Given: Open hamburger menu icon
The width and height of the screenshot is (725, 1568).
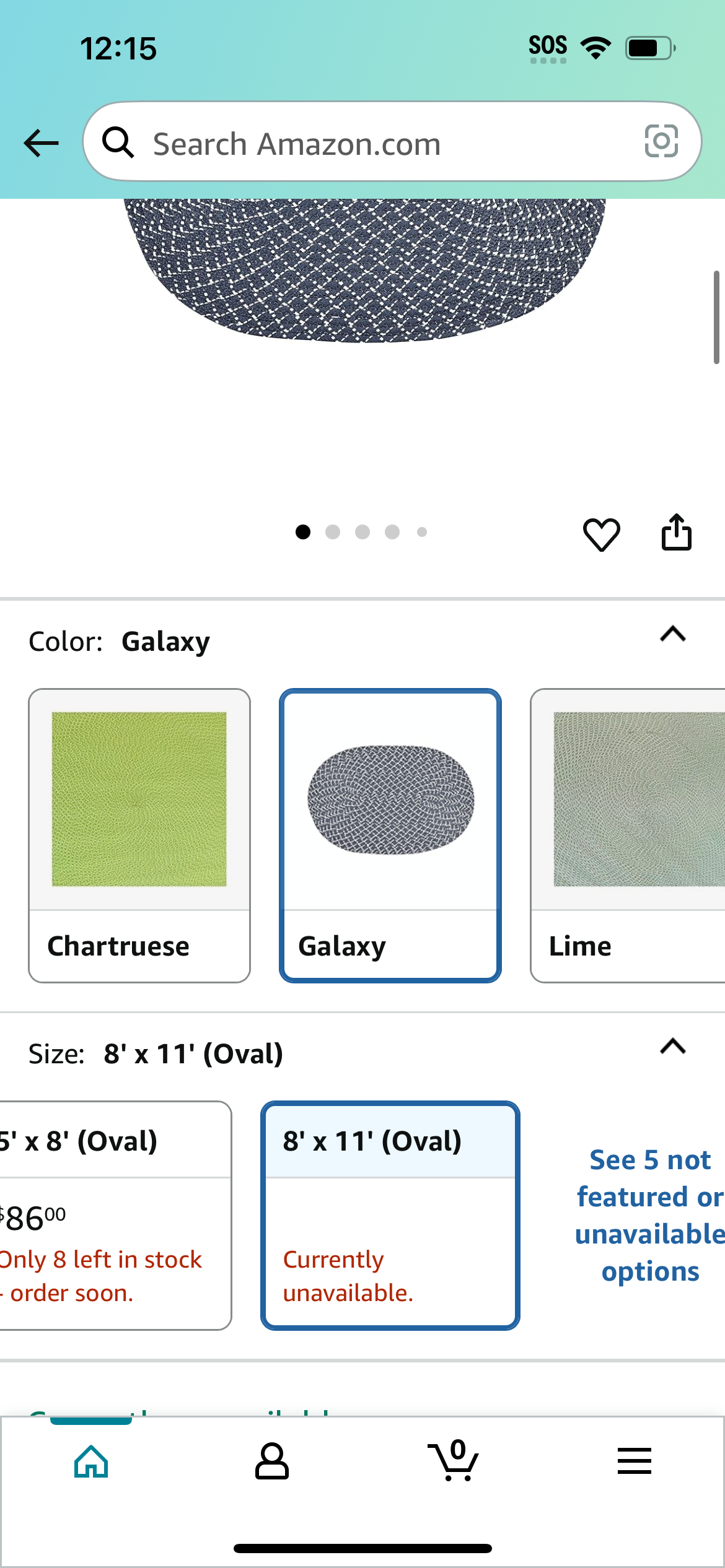Looking at the screenshot, I should (x=635, y=1461).
